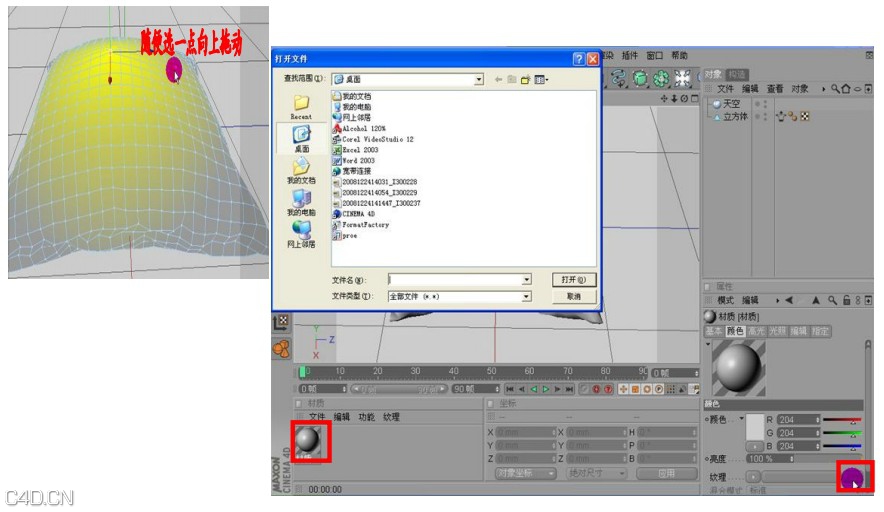
Task: Toggle the 亮度 radio dot in material attributes
Action: point(707,459)
